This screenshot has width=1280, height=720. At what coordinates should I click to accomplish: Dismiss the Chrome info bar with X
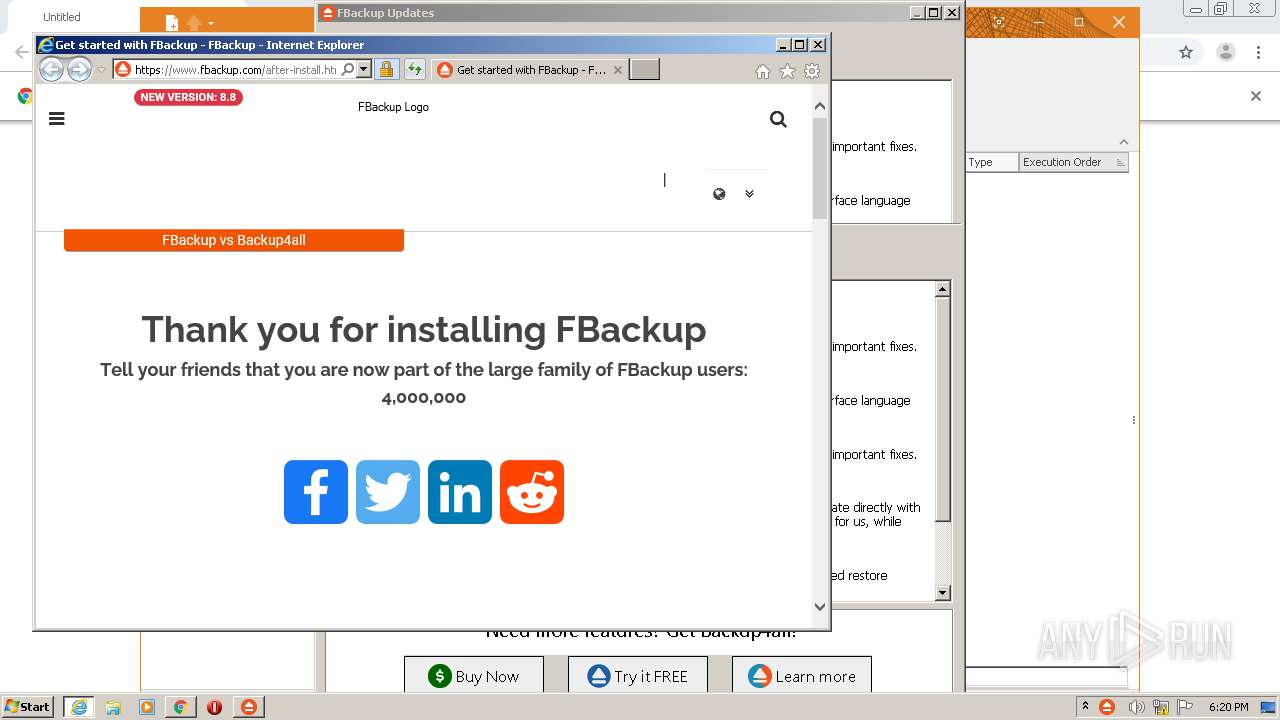1256,96
